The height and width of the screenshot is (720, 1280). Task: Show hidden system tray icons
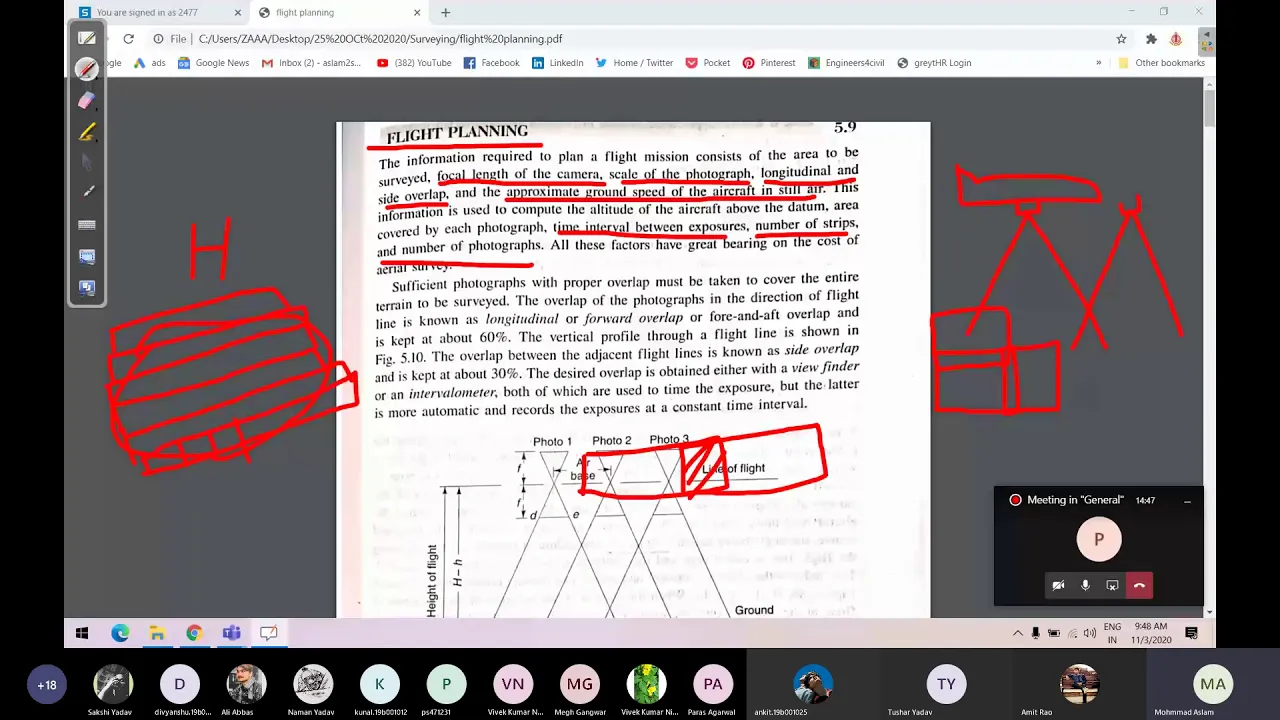point(1018,633)
